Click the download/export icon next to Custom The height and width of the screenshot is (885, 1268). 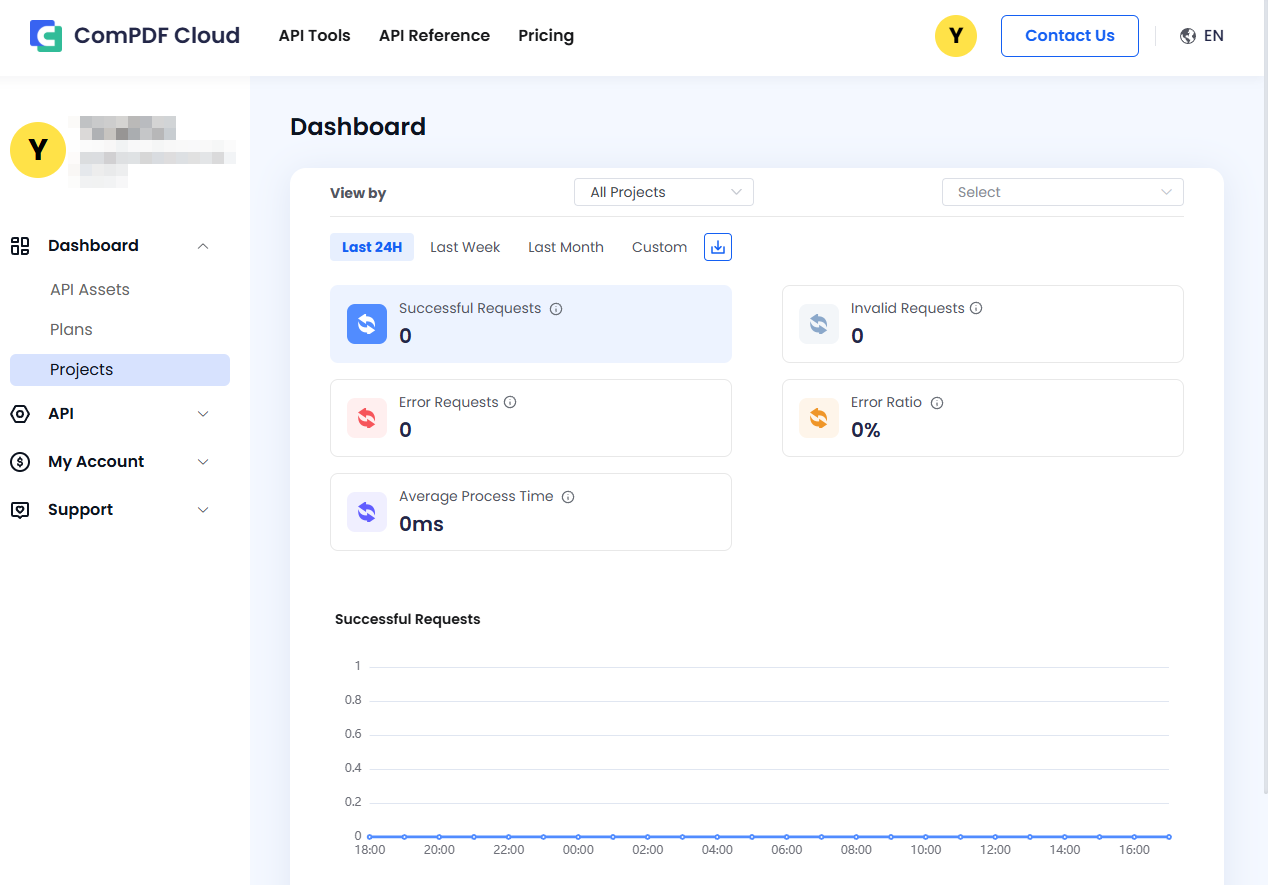click(717, 247)
